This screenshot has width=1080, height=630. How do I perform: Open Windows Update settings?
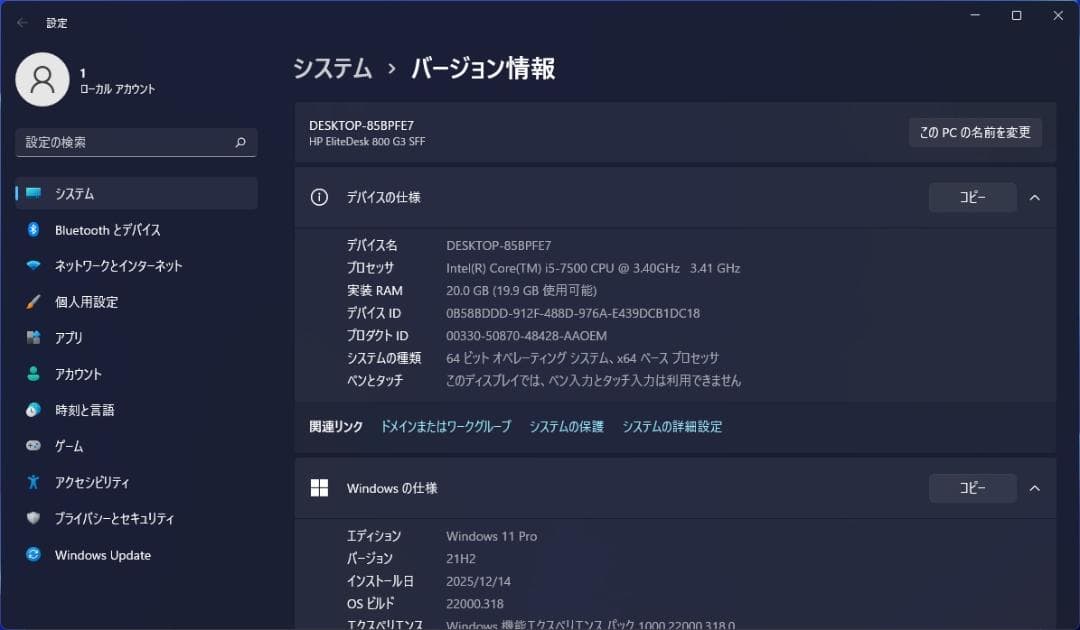[x=102, y=555]
